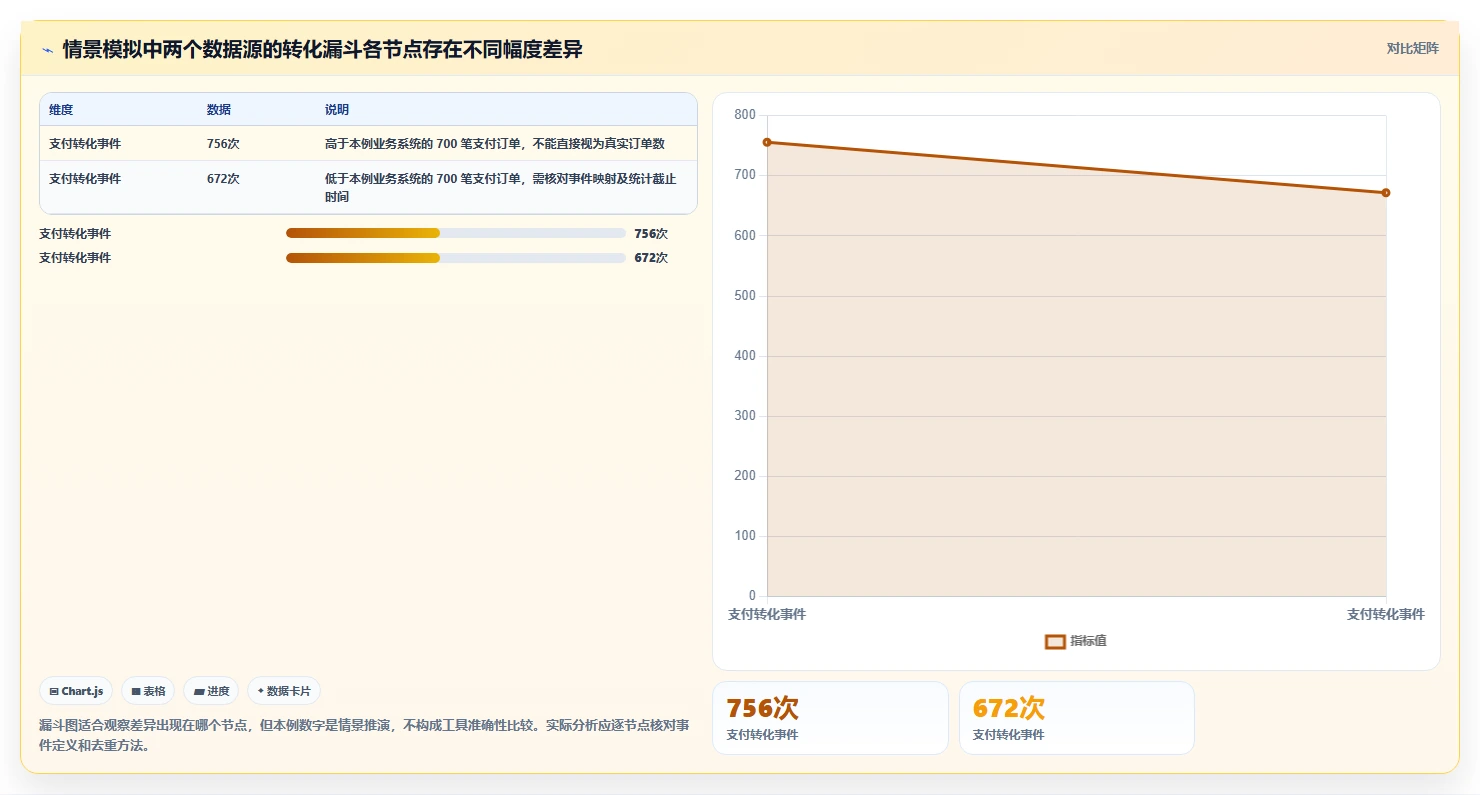This screenshot has width=1480, height=795.
Task: Click the progress bar for 672次
Action: tap(456, 258)
